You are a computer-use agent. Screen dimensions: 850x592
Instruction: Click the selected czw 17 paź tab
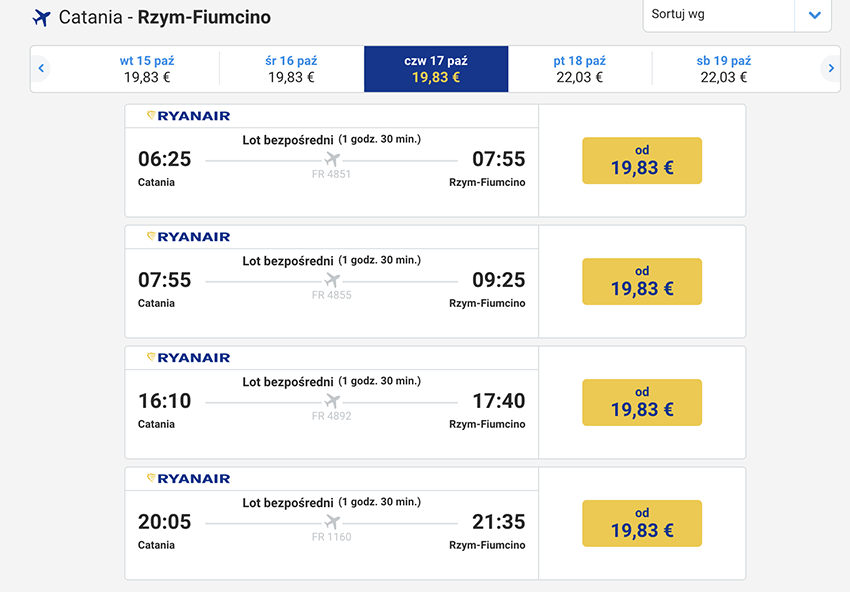pos(436,69)
